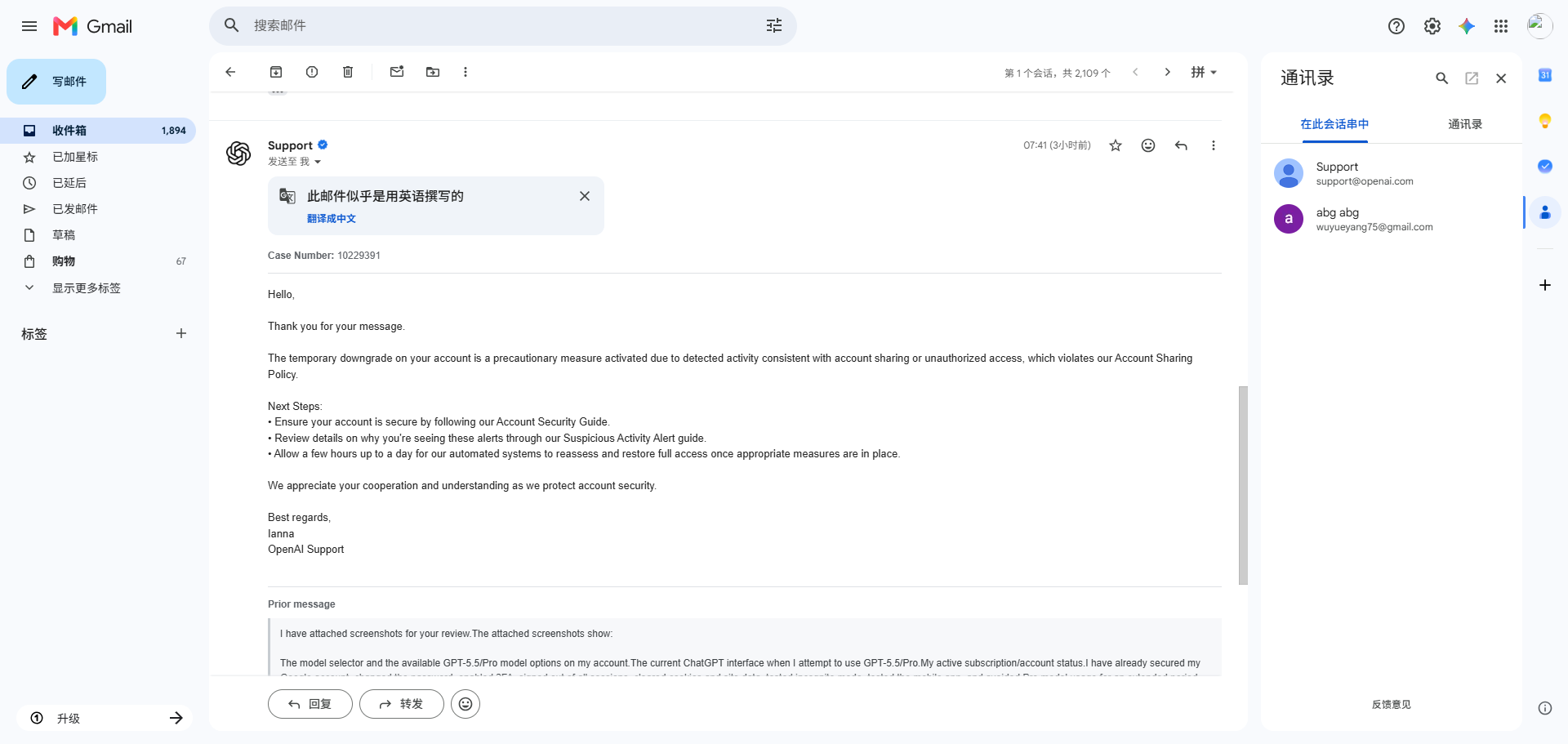Viewport: 1568px width, 744px height.
Task: Switch to the 通讯录 tab
Action: [1465, 124]
